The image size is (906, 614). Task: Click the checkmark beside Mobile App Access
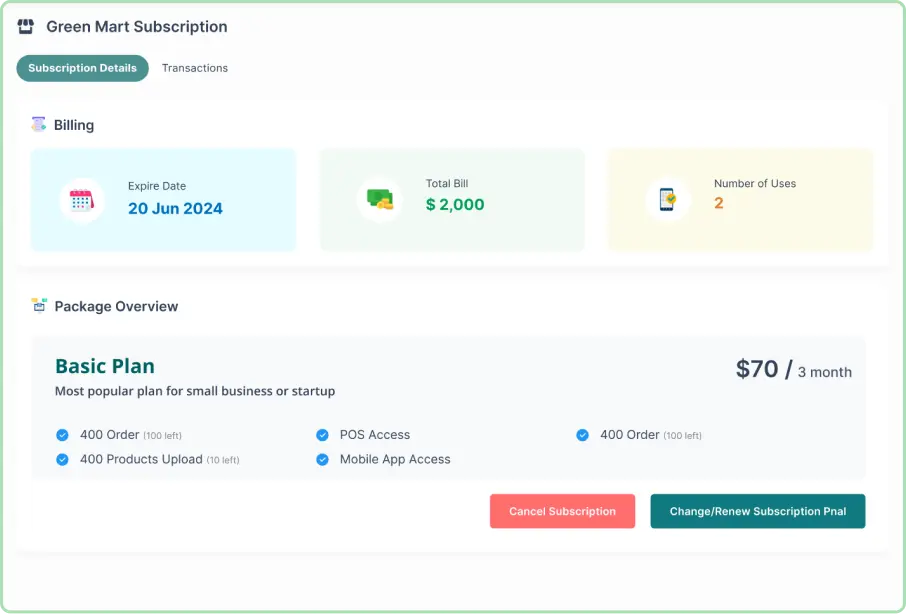point(322,459)
